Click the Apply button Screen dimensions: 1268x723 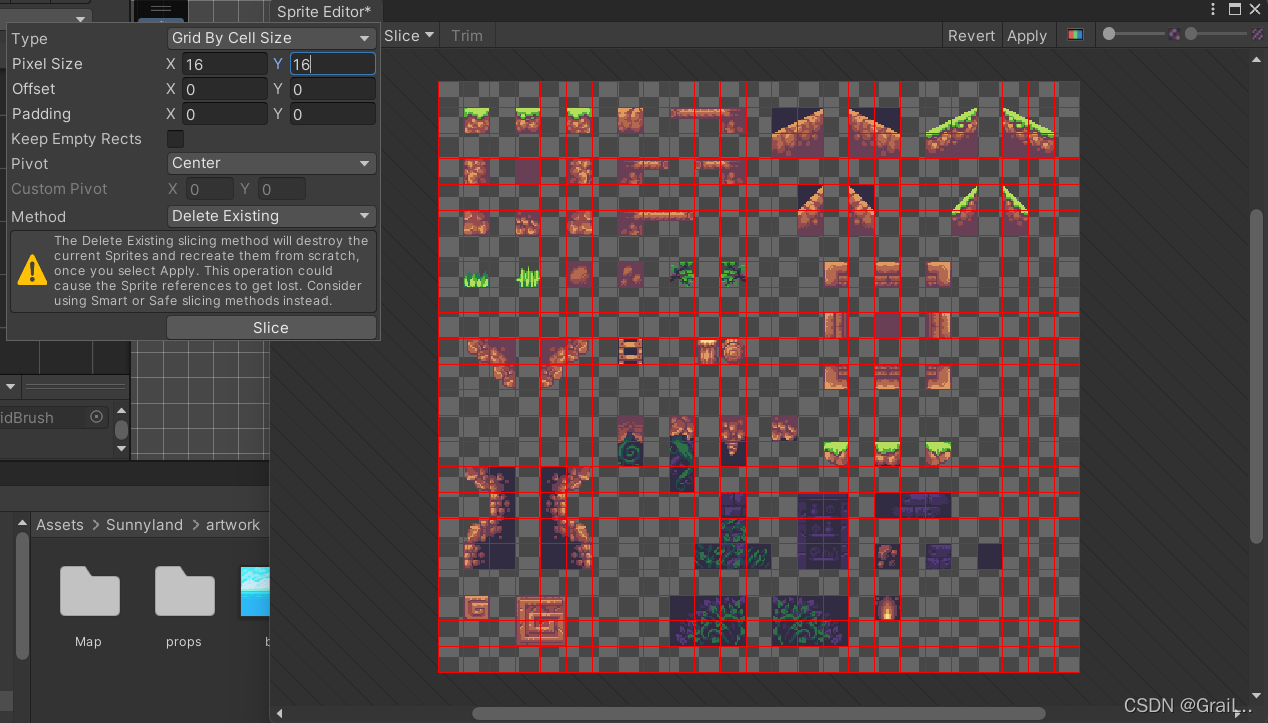[x=1027, y=35]
